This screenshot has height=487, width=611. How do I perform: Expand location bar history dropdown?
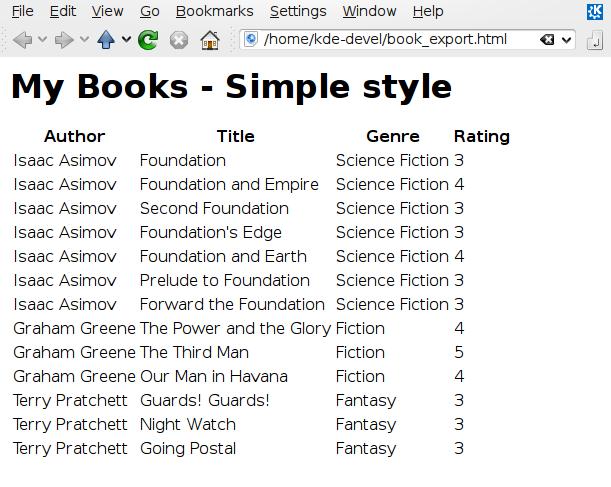567,40
